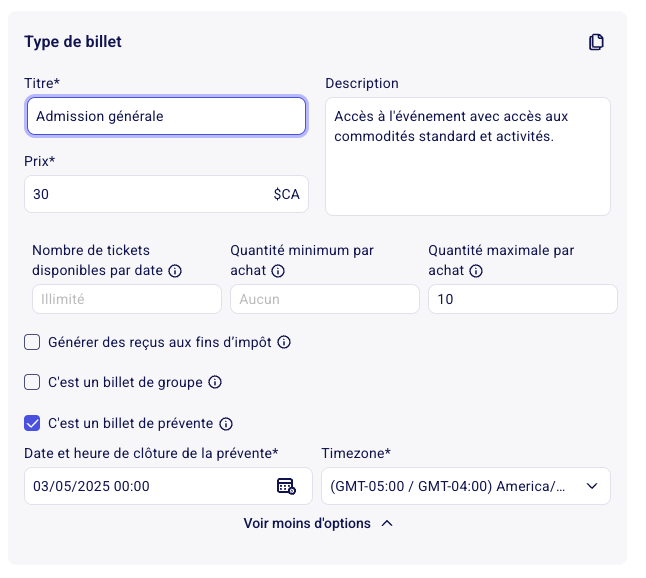
Task: Show info about presale ticket option
Action: (226, 424)
